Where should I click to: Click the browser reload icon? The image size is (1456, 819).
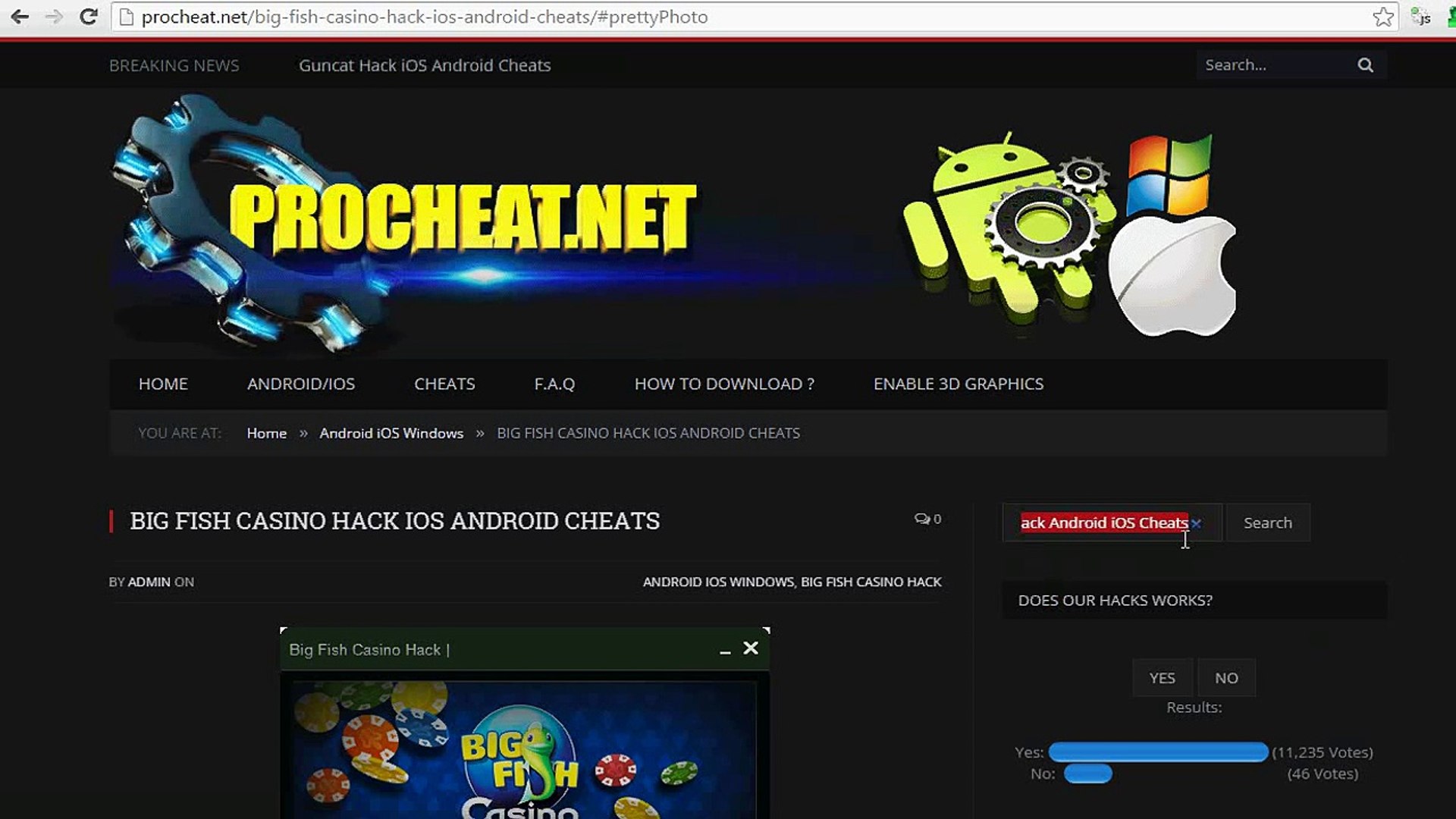[89, 17]
